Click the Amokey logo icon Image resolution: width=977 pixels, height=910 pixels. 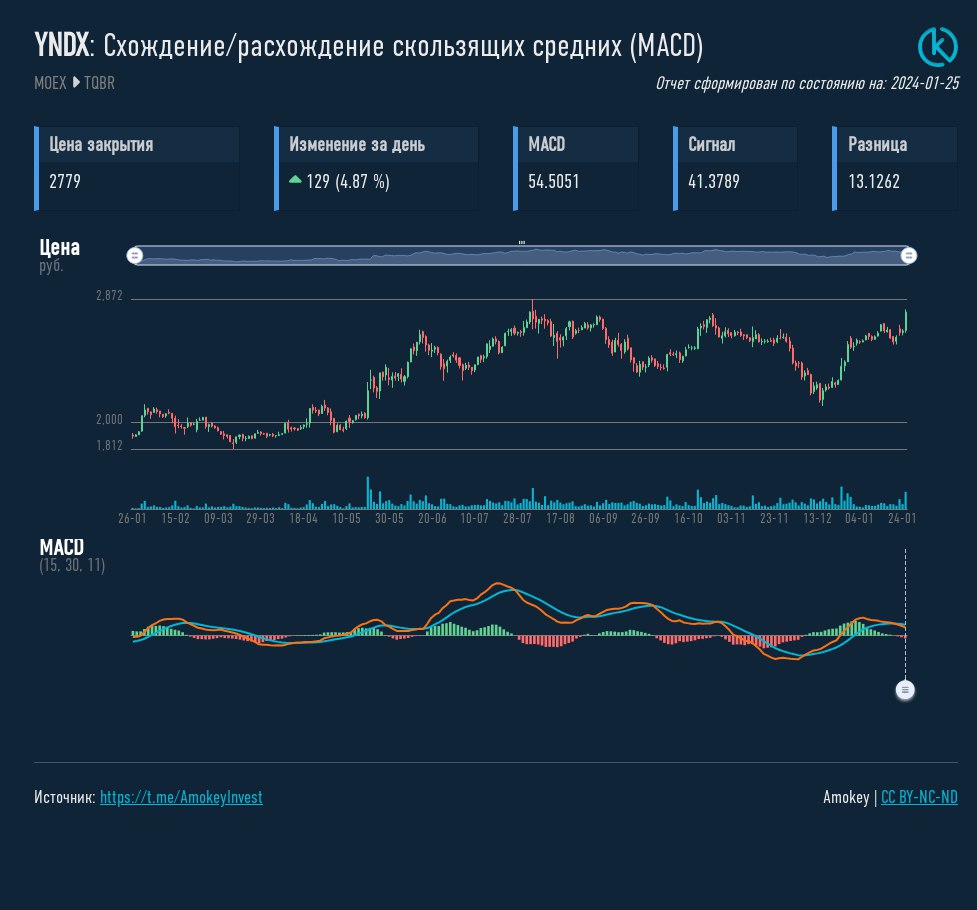[937, 46]
